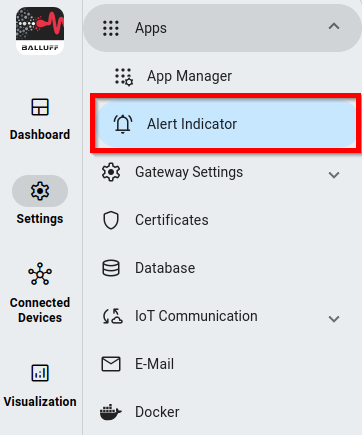Expand the IoT Communication chevron
Image resolution: width=362 pixels, height=435 pixels.
tap(334, 319)
